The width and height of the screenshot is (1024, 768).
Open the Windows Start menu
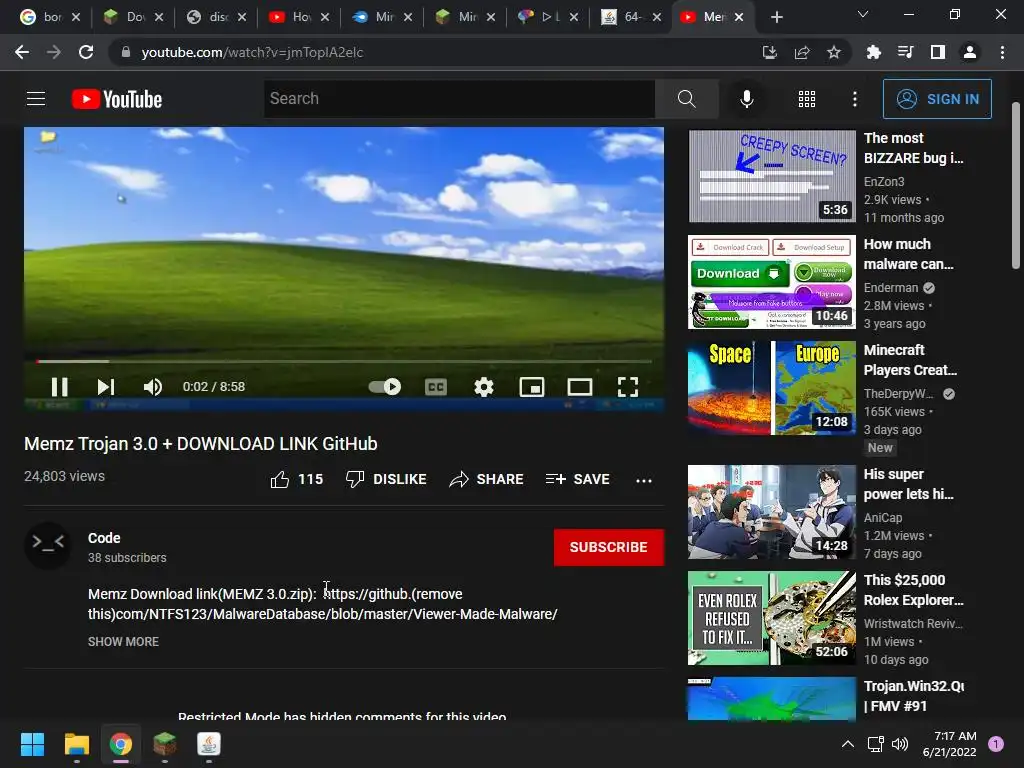32,744
